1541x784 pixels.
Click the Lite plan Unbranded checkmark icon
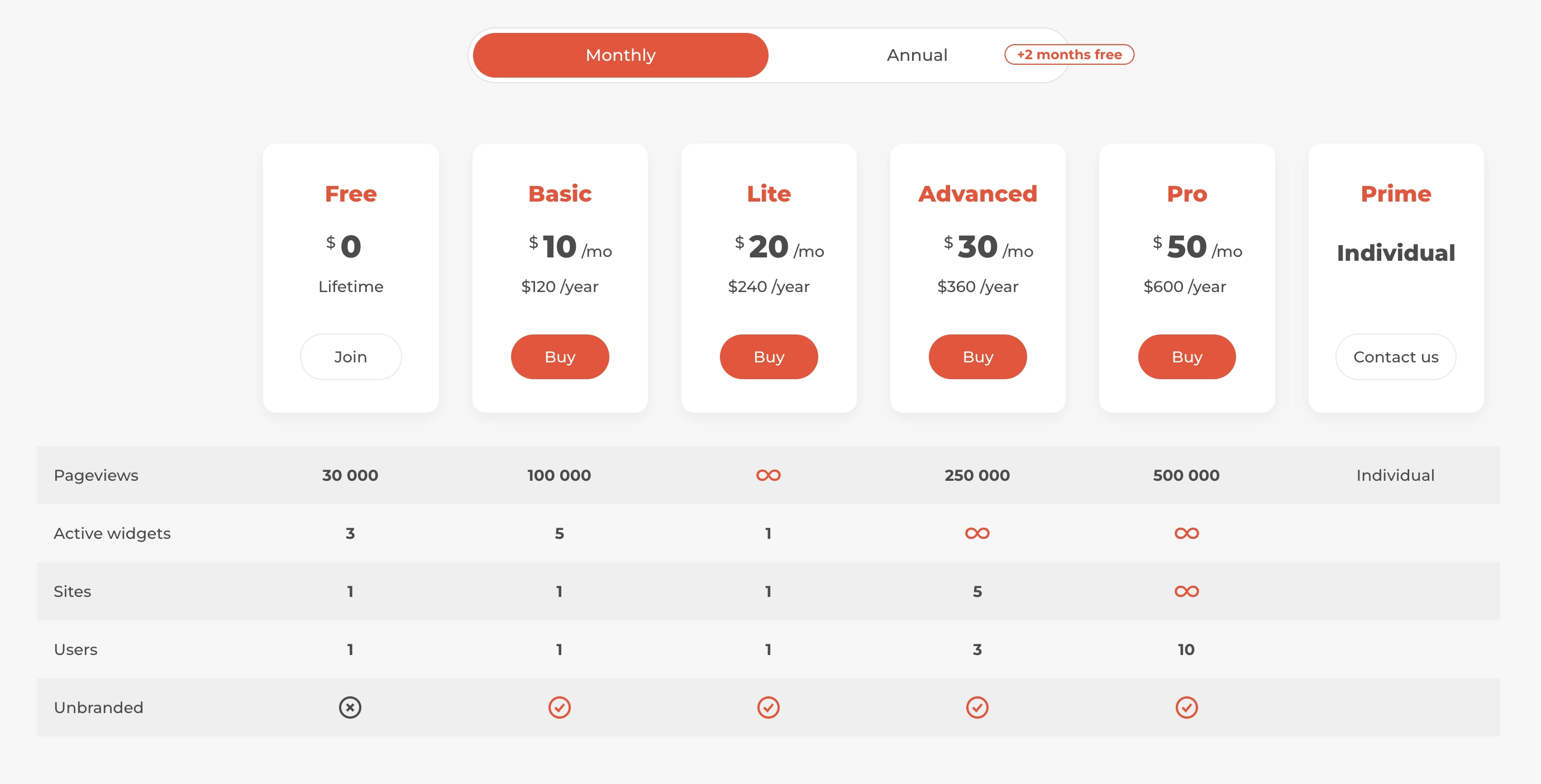pyautogui.click(x=768, y=707)
